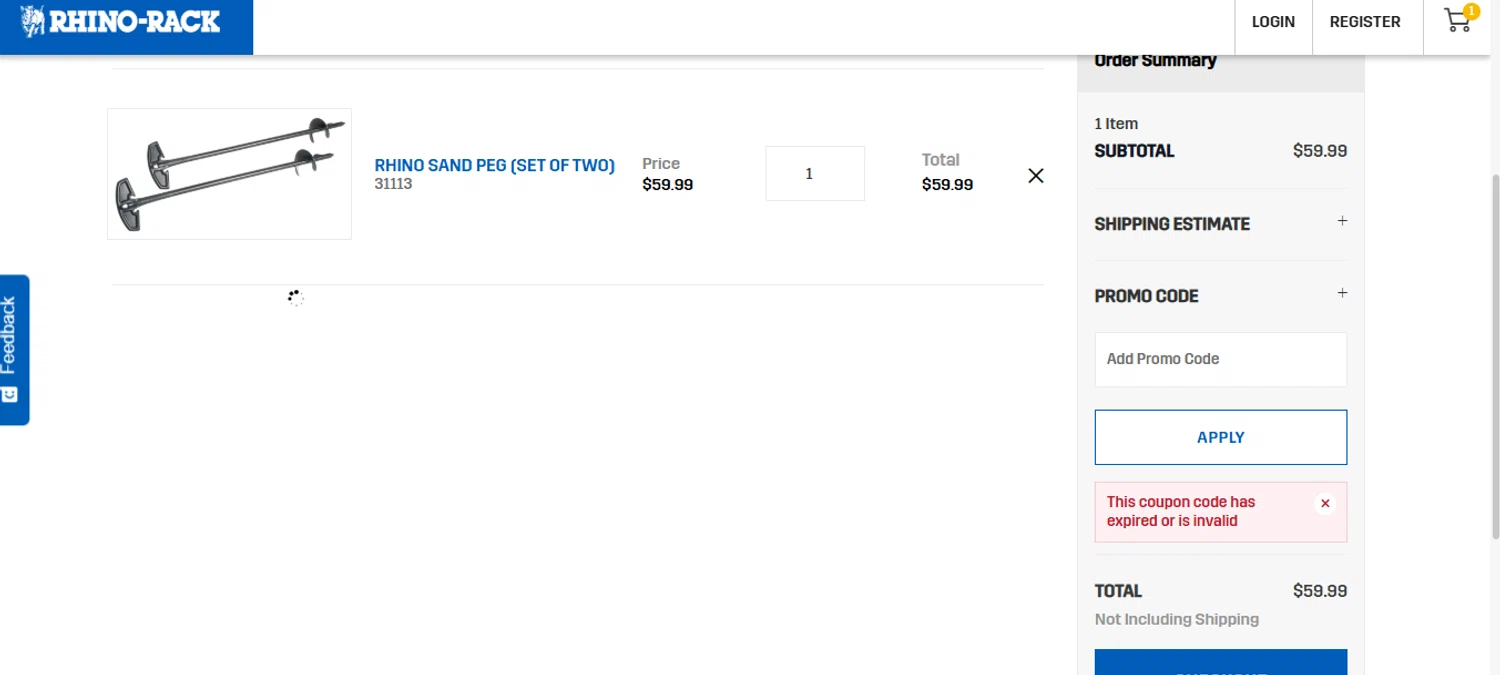The width and height of the screenshot is (1500, 675).
Task: Click the Add Promo Code field
Action: click(x=1220, y=359)
